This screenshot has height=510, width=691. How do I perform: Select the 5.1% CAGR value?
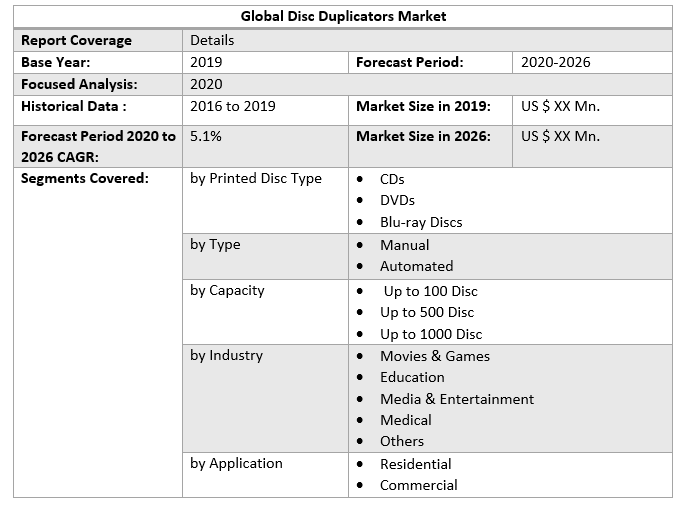206,136
